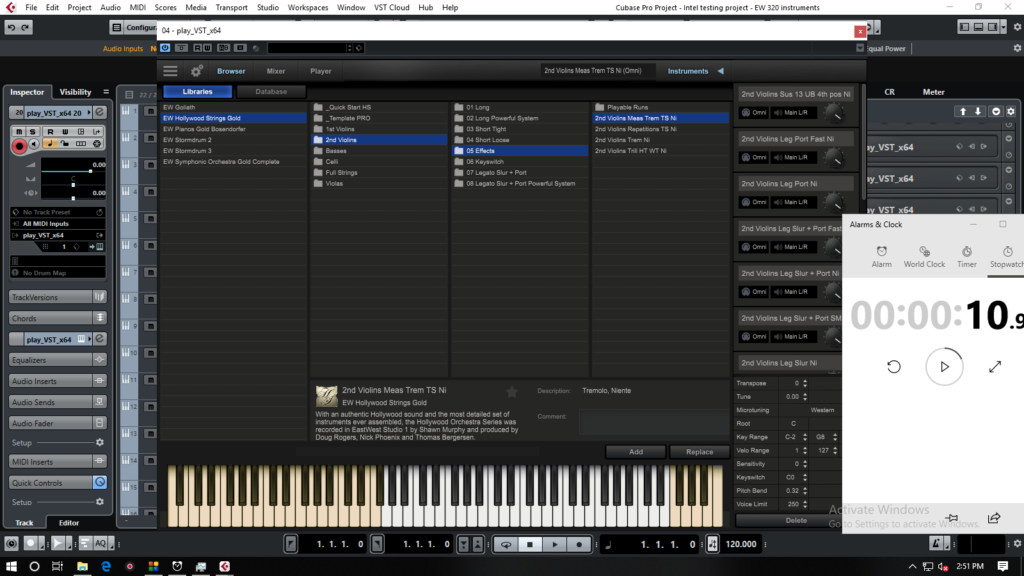Toggle Mute (M) in Inspector

pos(19,132)
